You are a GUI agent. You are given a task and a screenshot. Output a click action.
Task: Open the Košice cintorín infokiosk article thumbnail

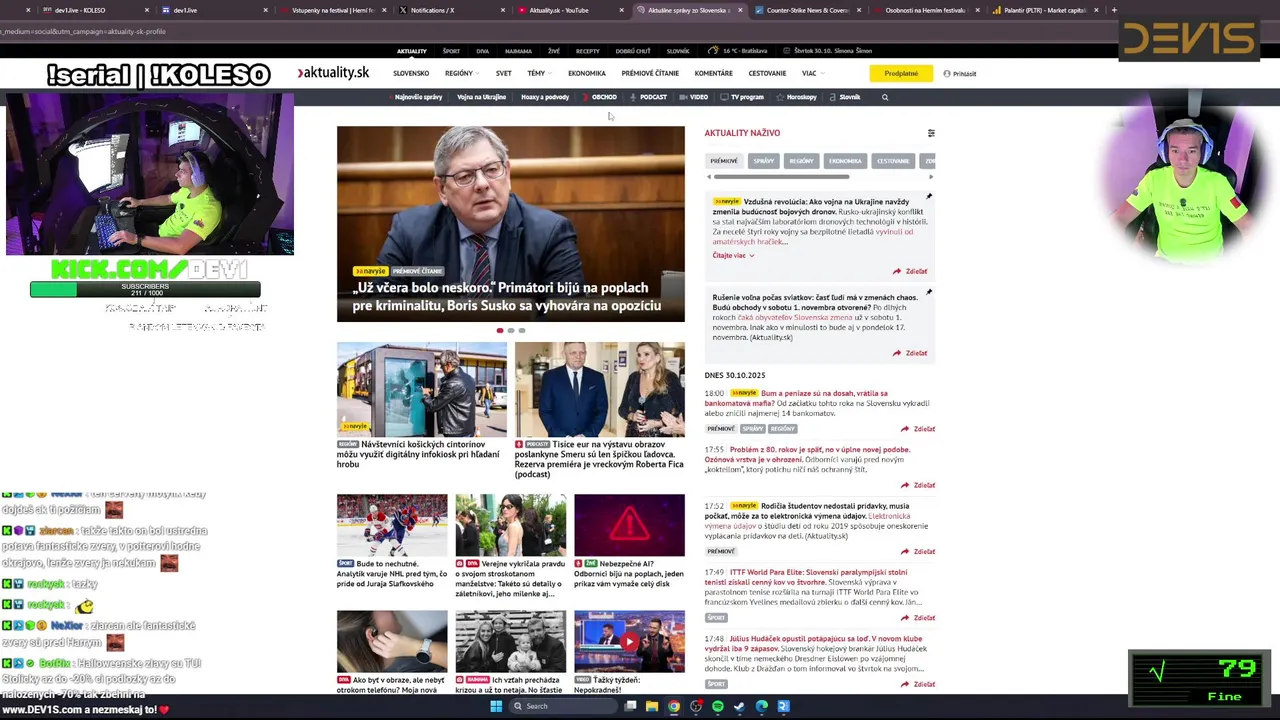point(422,389)
